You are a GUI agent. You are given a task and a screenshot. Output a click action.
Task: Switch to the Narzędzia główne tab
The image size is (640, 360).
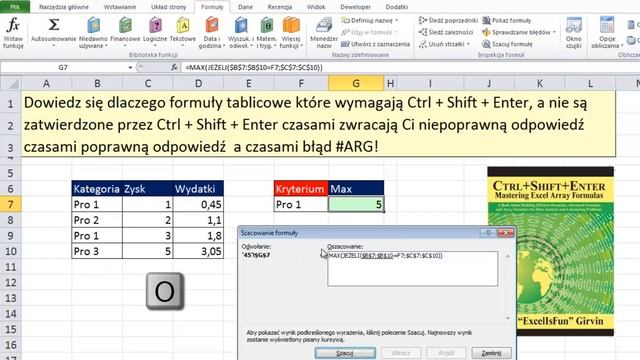pos(64,7)
